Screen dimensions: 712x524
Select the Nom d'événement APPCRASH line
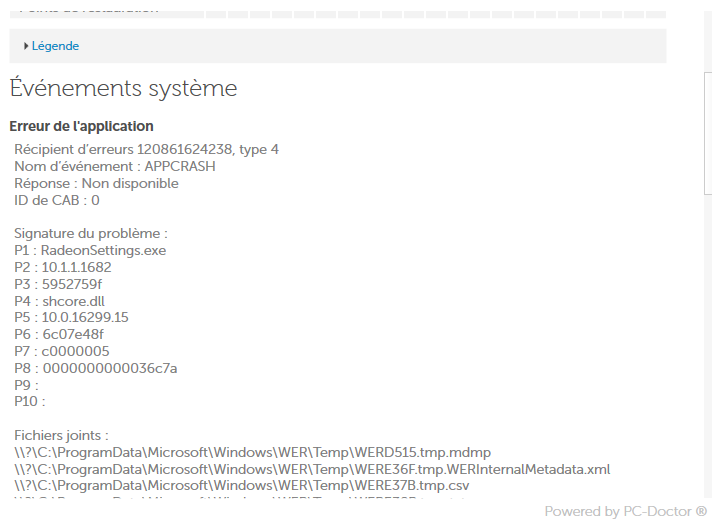coord(114,166)
